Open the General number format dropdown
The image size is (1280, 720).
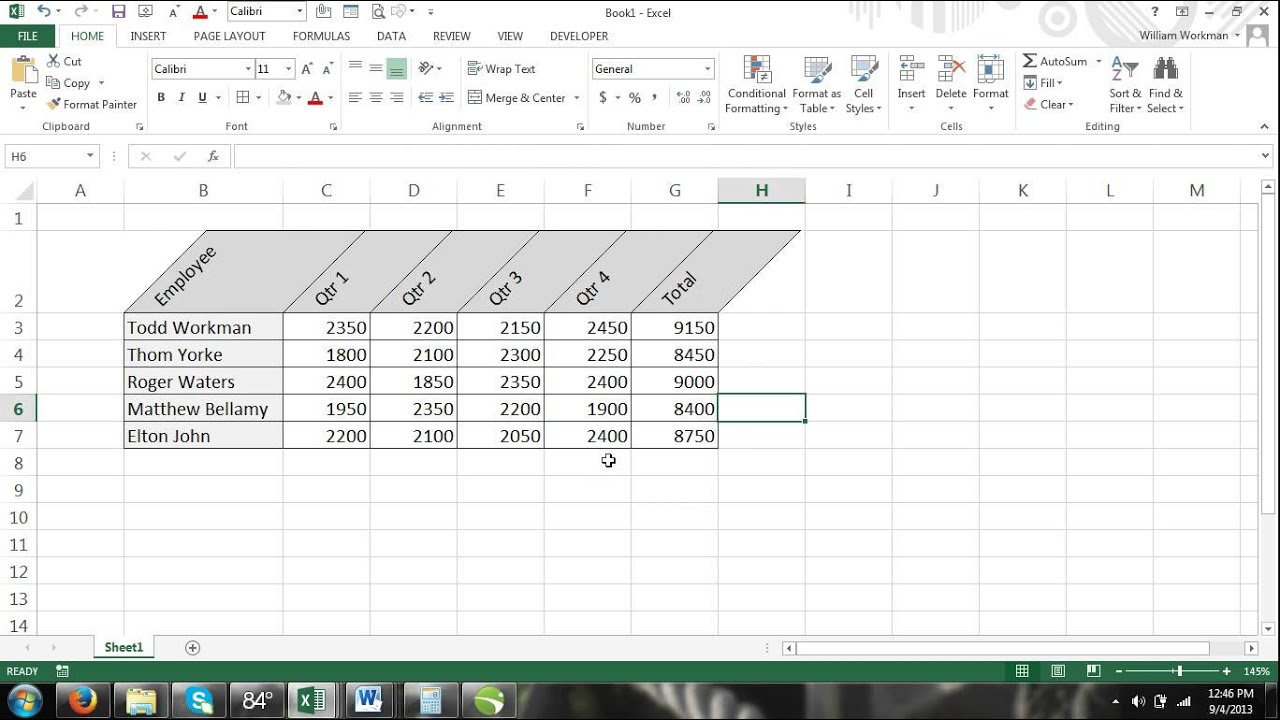coord(708,69)
